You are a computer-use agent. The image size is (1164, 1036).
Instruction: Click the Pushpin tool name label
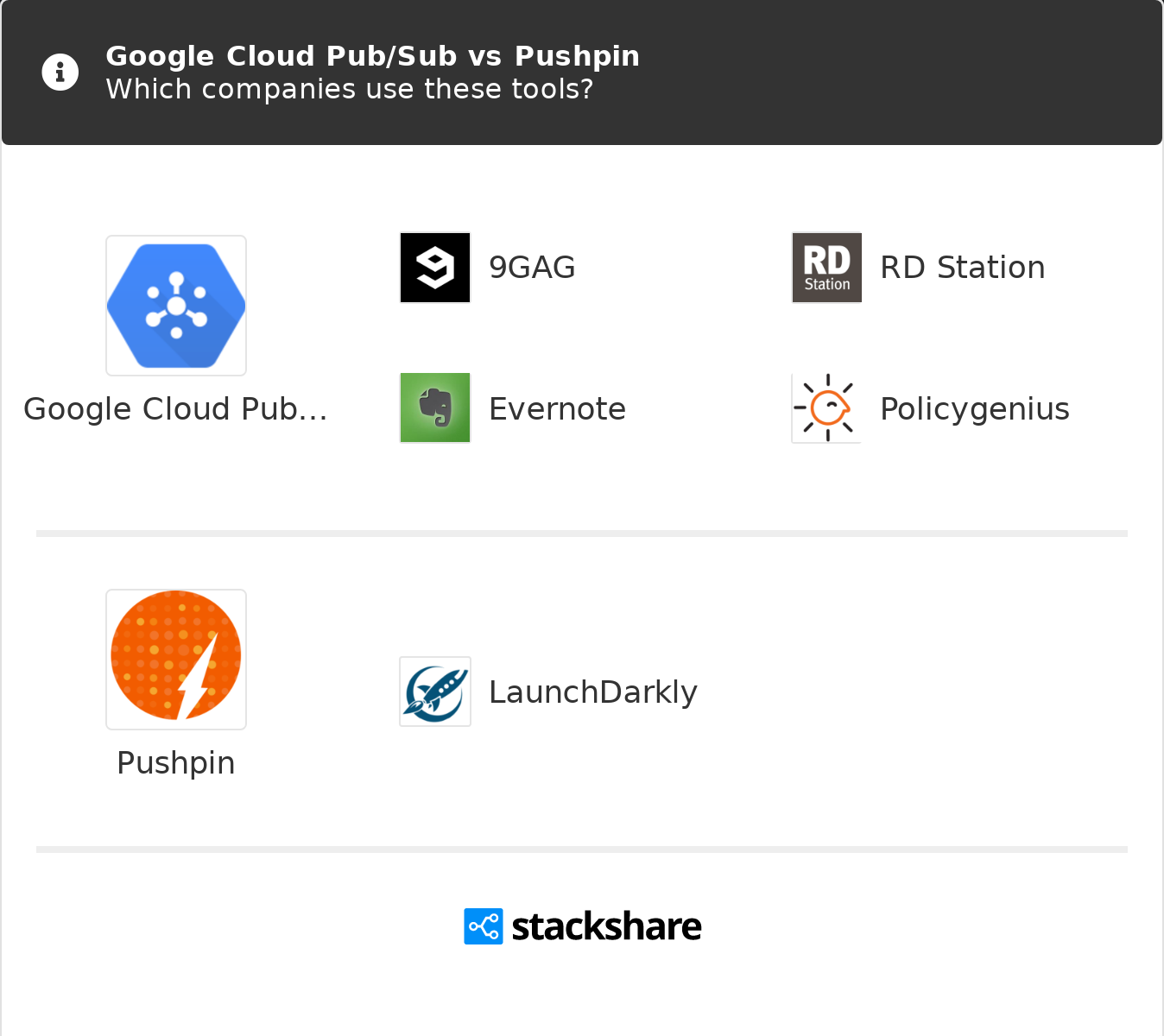pyautogui.click(x=176, y=763)
